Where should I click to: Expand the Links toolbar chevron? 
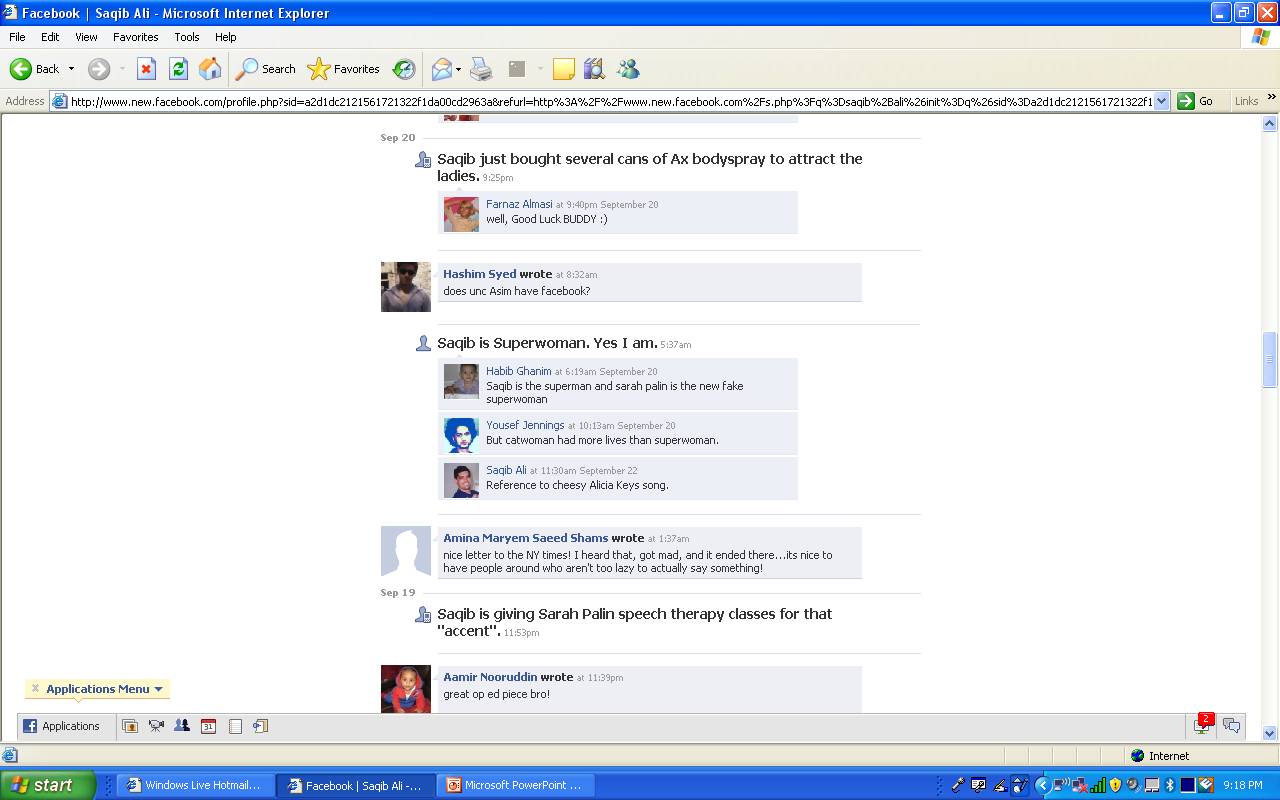click(1272, 98)
